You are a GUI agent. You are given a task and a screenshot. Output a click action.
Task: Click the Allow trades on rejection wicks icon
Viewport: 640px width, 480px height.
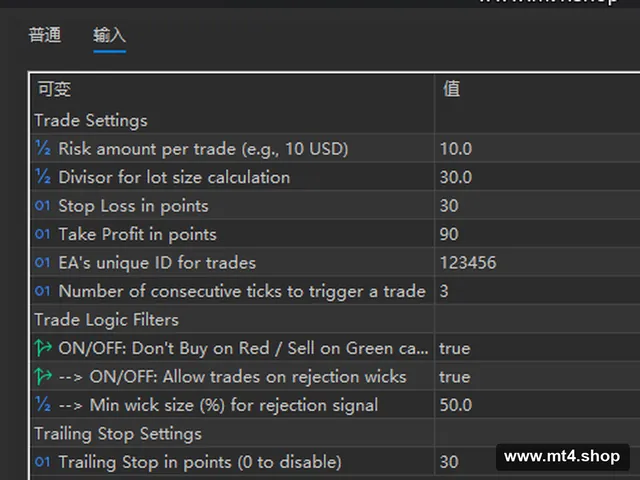click(x=43, y=377)
